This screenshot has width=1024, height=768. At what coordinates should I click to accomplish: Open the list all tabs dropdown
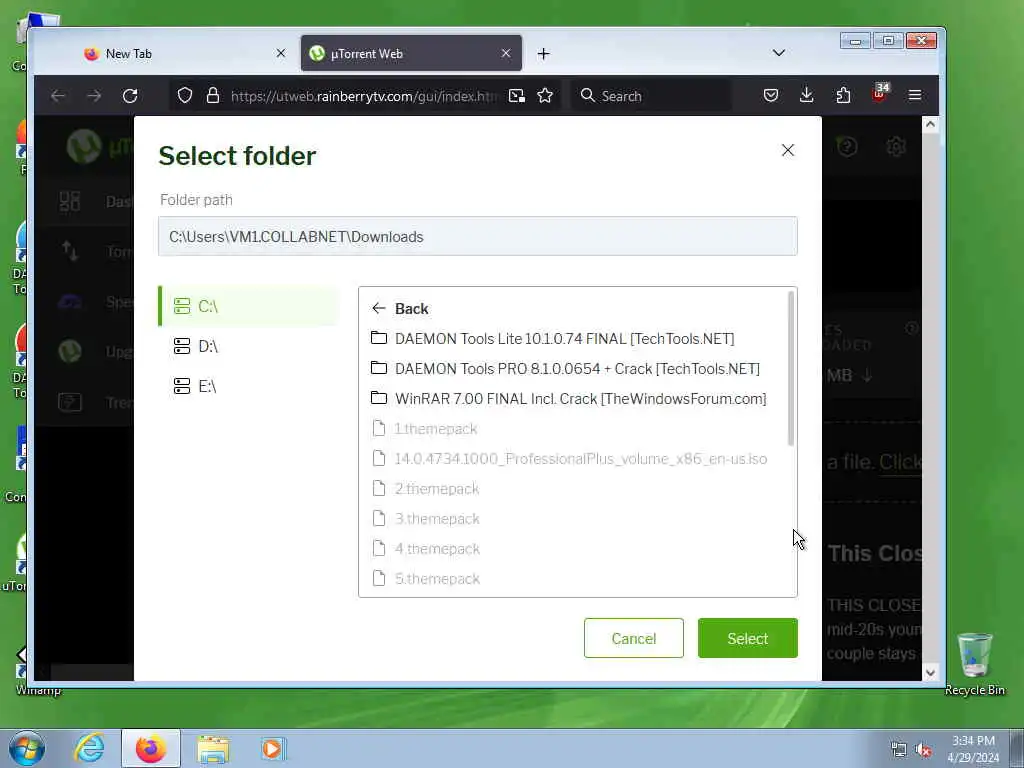point(778,53)
